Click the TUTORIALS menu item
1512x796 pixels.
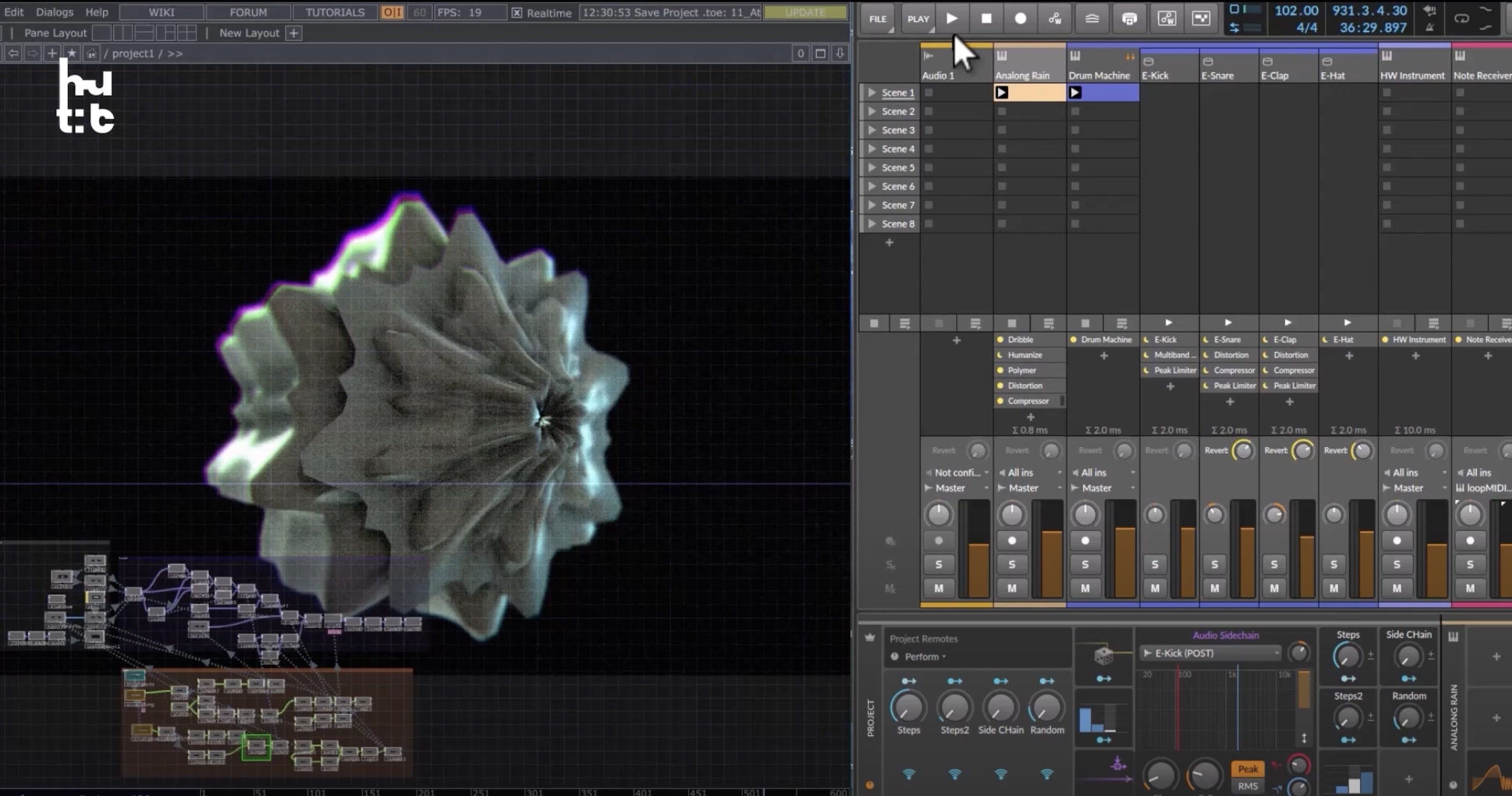[335, 12]
